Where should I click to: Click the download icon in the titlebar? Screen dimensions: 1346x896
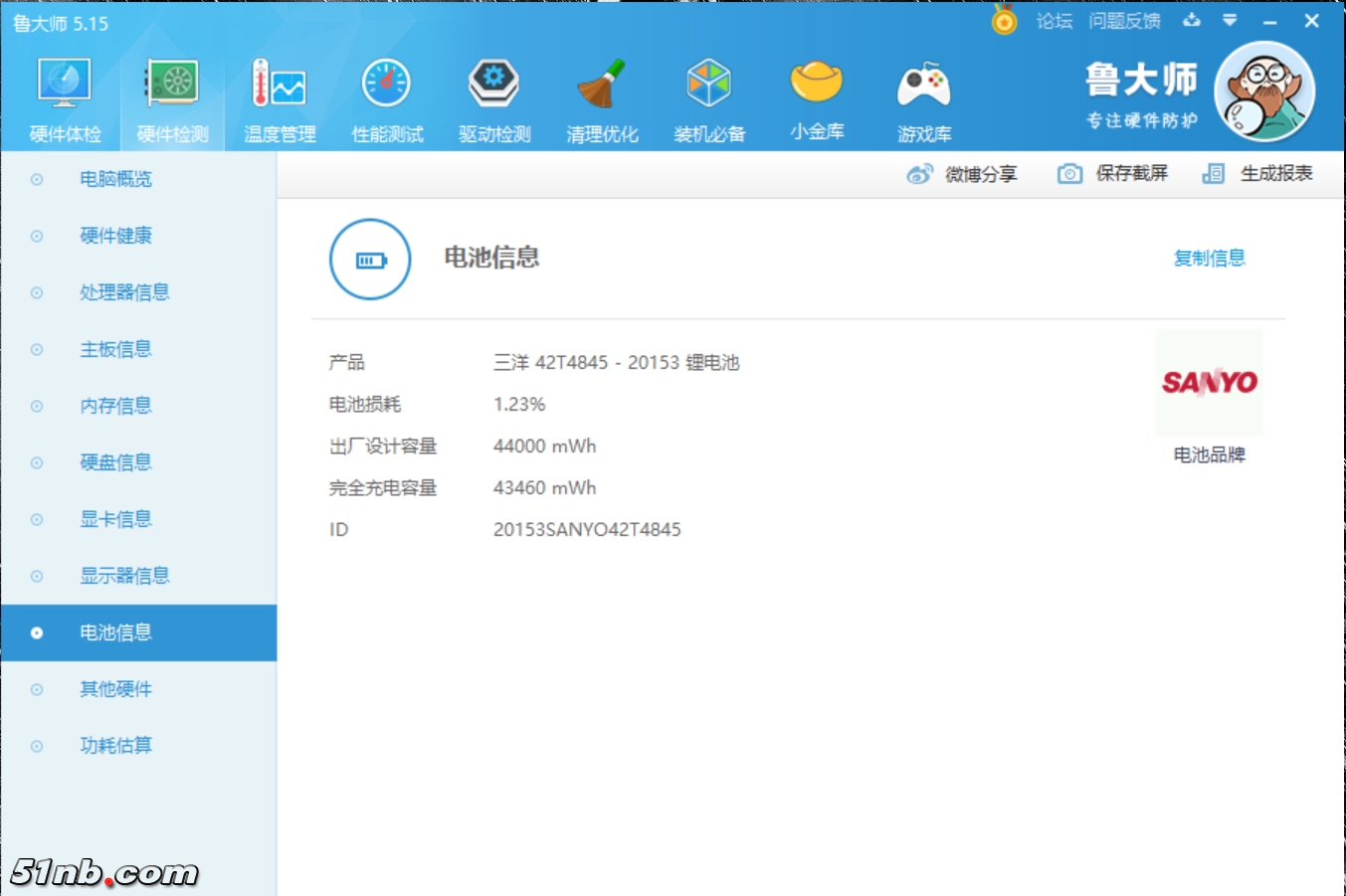click(x=1192, y=20)
